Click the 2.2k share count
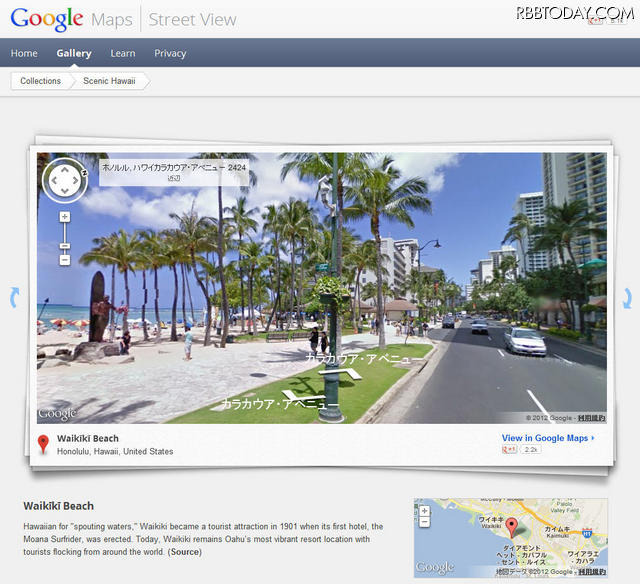Image resolution: width=640 pixels, height=584 pixels. 530,449
